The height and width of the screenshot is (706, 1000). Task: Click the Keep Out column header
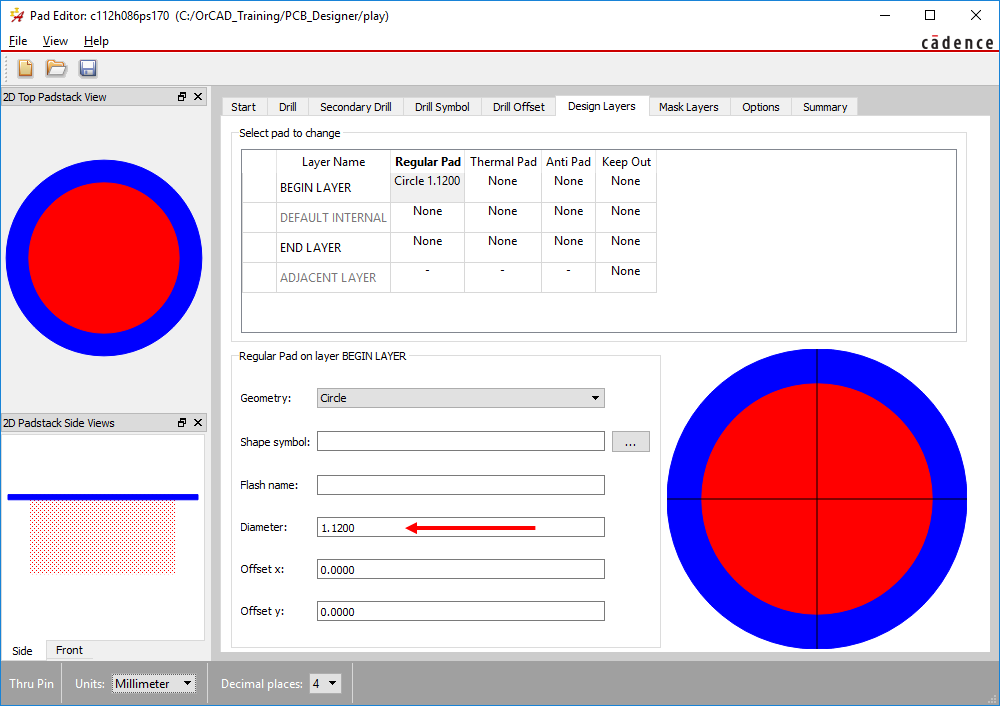(x=626, y=162)
